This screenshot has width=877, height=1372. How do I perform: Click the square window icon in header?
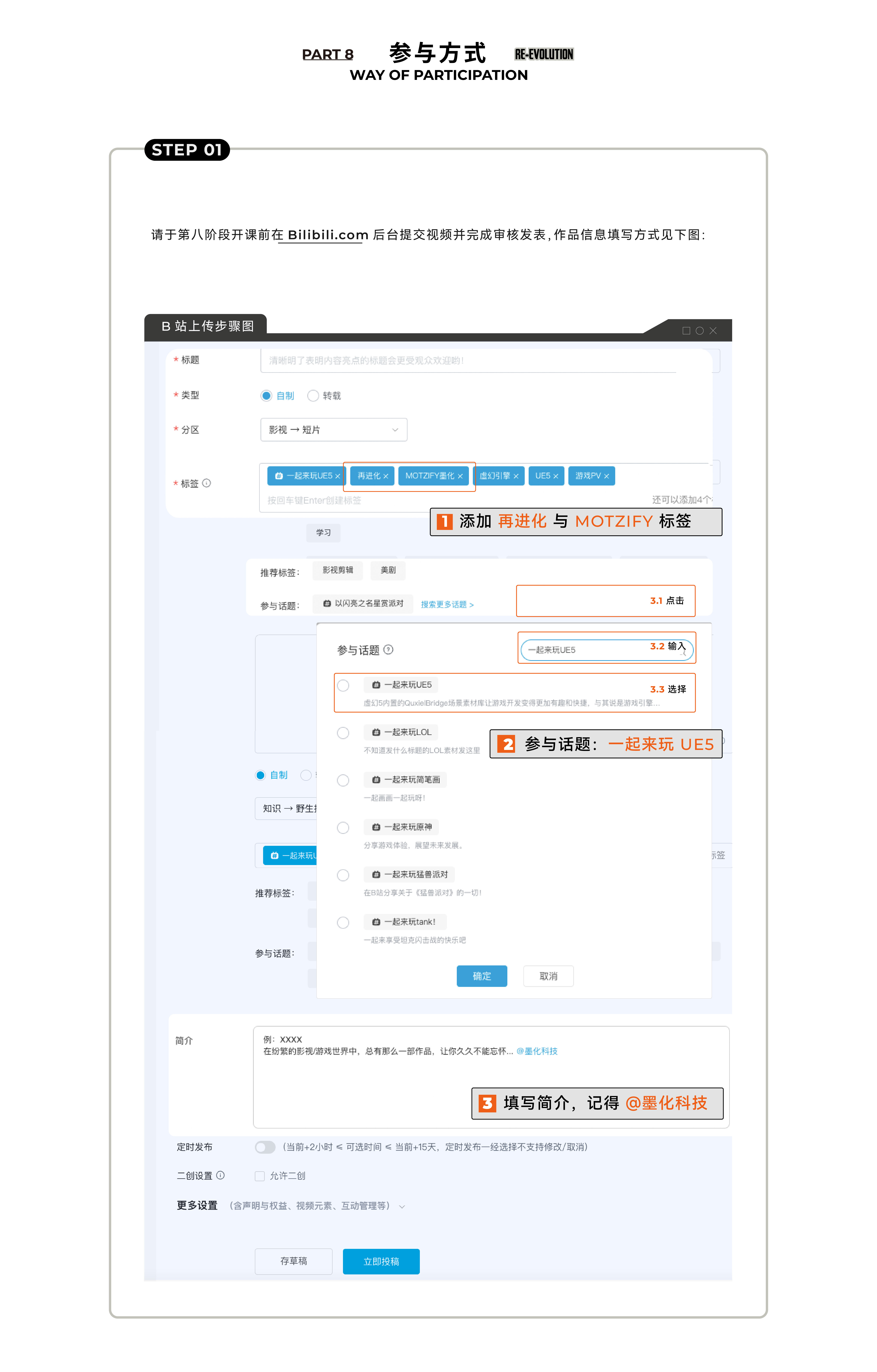tap(686, 330)
